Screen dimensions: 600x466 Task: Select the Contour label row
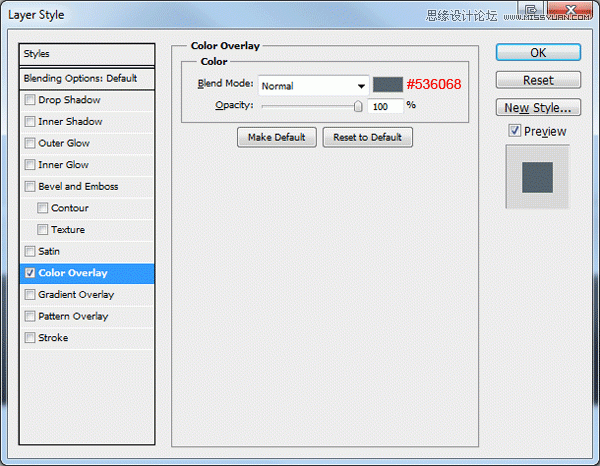87,208
